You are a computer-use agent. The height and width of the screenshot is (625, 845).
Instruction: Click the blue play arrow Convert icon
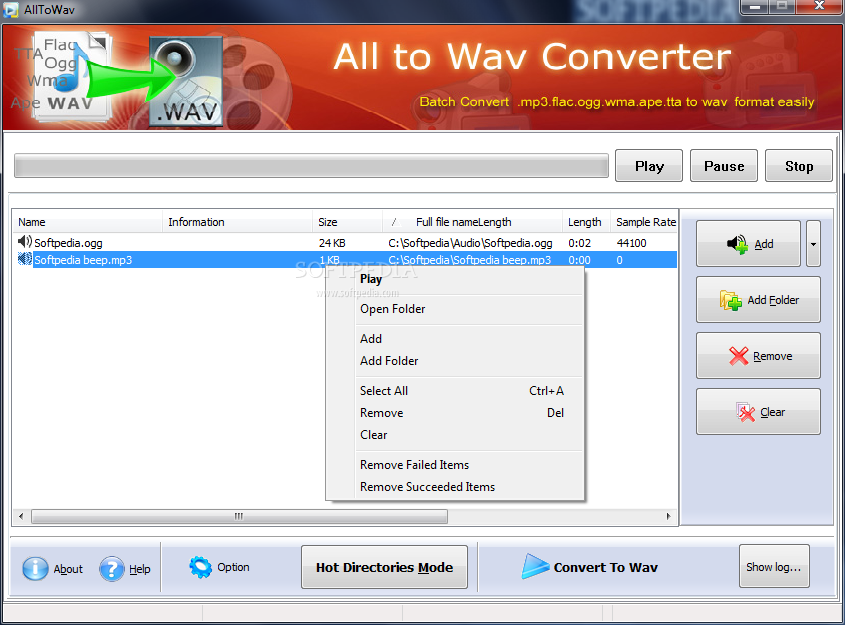coord(535,566)
